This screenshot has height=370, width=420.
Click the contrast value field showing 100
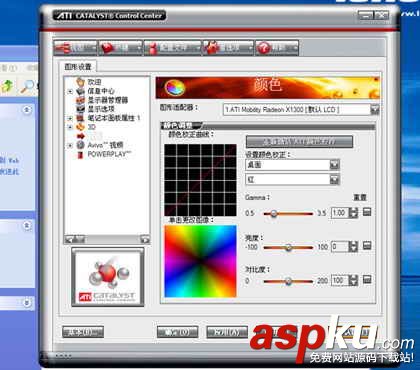pos(339,281)
